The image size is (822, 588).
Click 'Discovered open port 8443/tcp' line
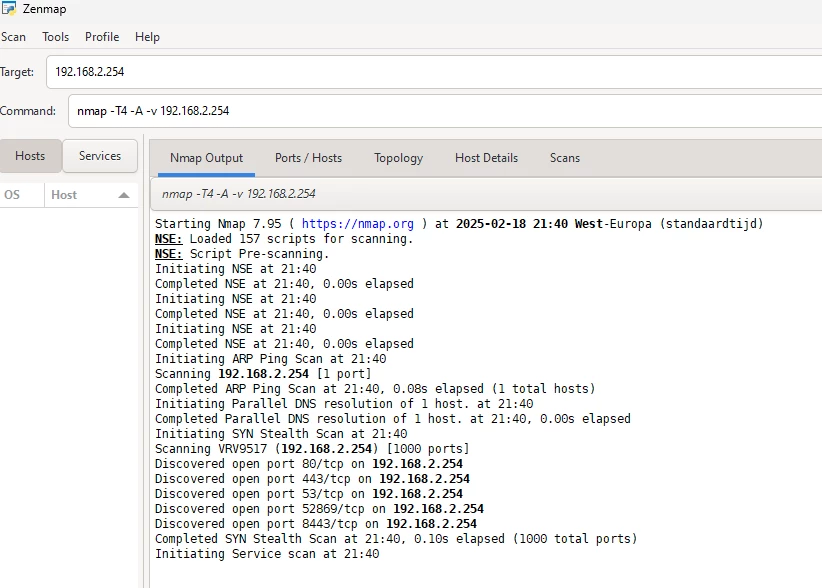(x=316, y=524)
